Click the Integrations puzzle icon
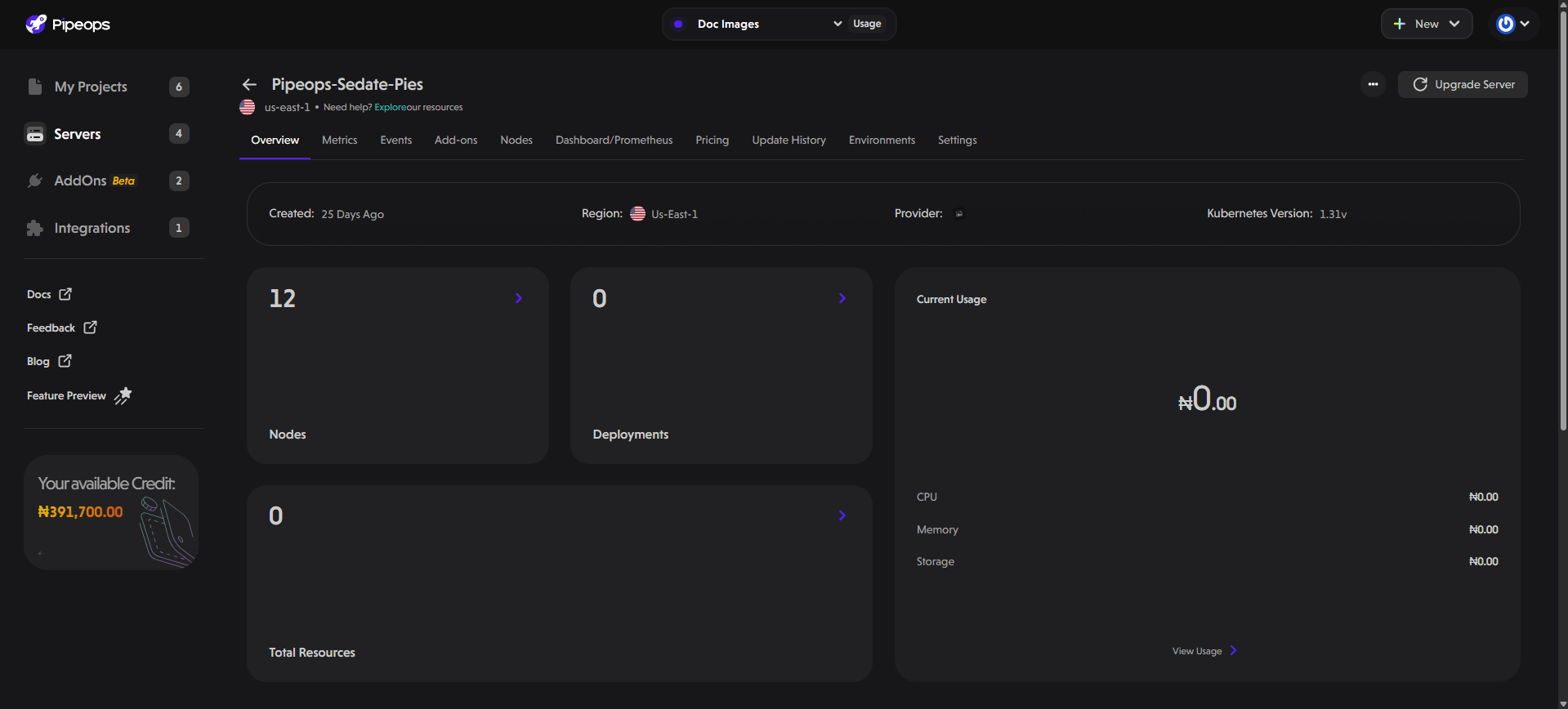The width and height of the screenshot is (1568, 709). point(35,228)
